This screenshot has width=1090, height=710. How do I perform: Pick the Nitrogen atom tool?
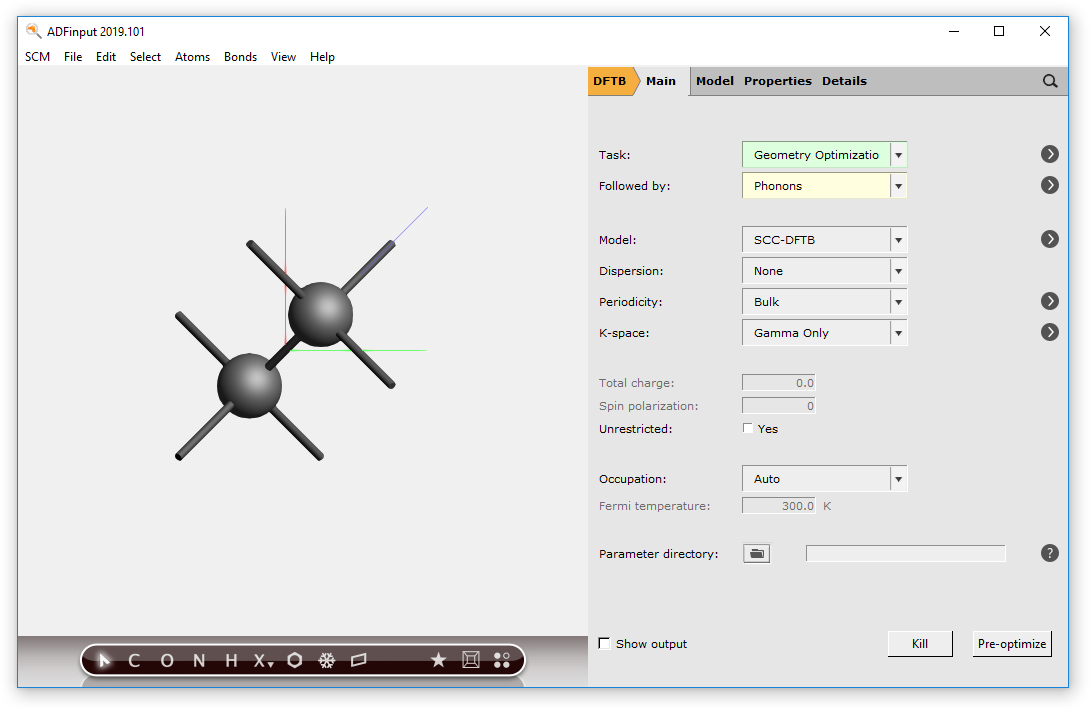click(199, 661)
